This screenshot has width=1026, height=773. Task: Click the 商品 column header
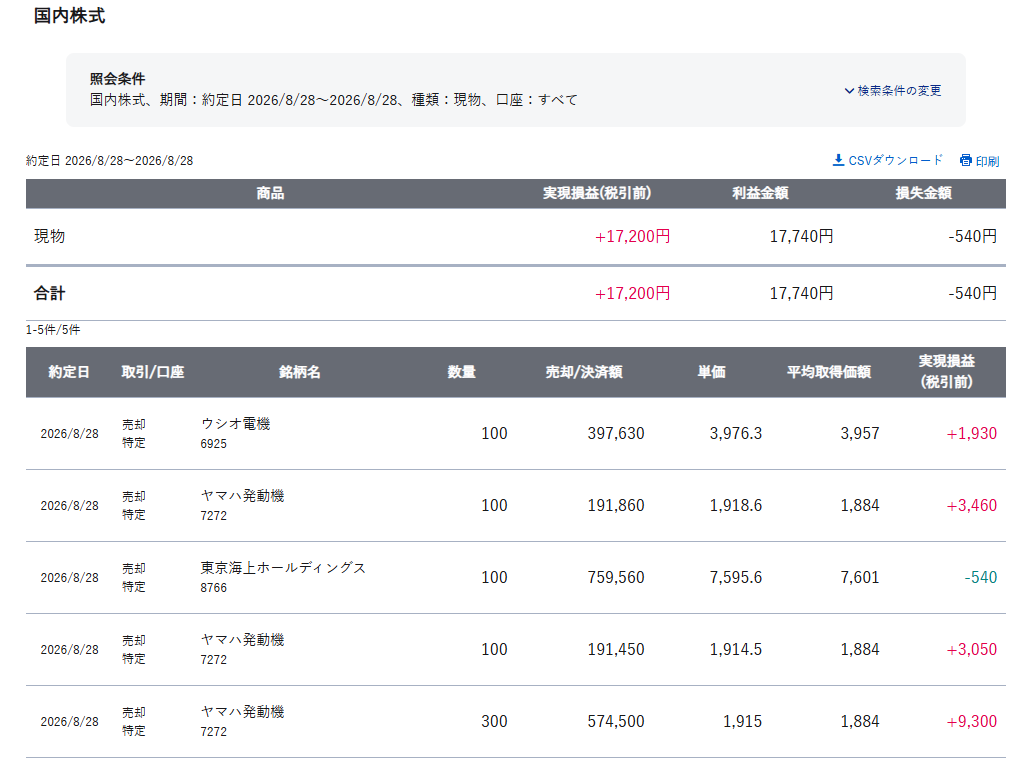pos(270,193)
